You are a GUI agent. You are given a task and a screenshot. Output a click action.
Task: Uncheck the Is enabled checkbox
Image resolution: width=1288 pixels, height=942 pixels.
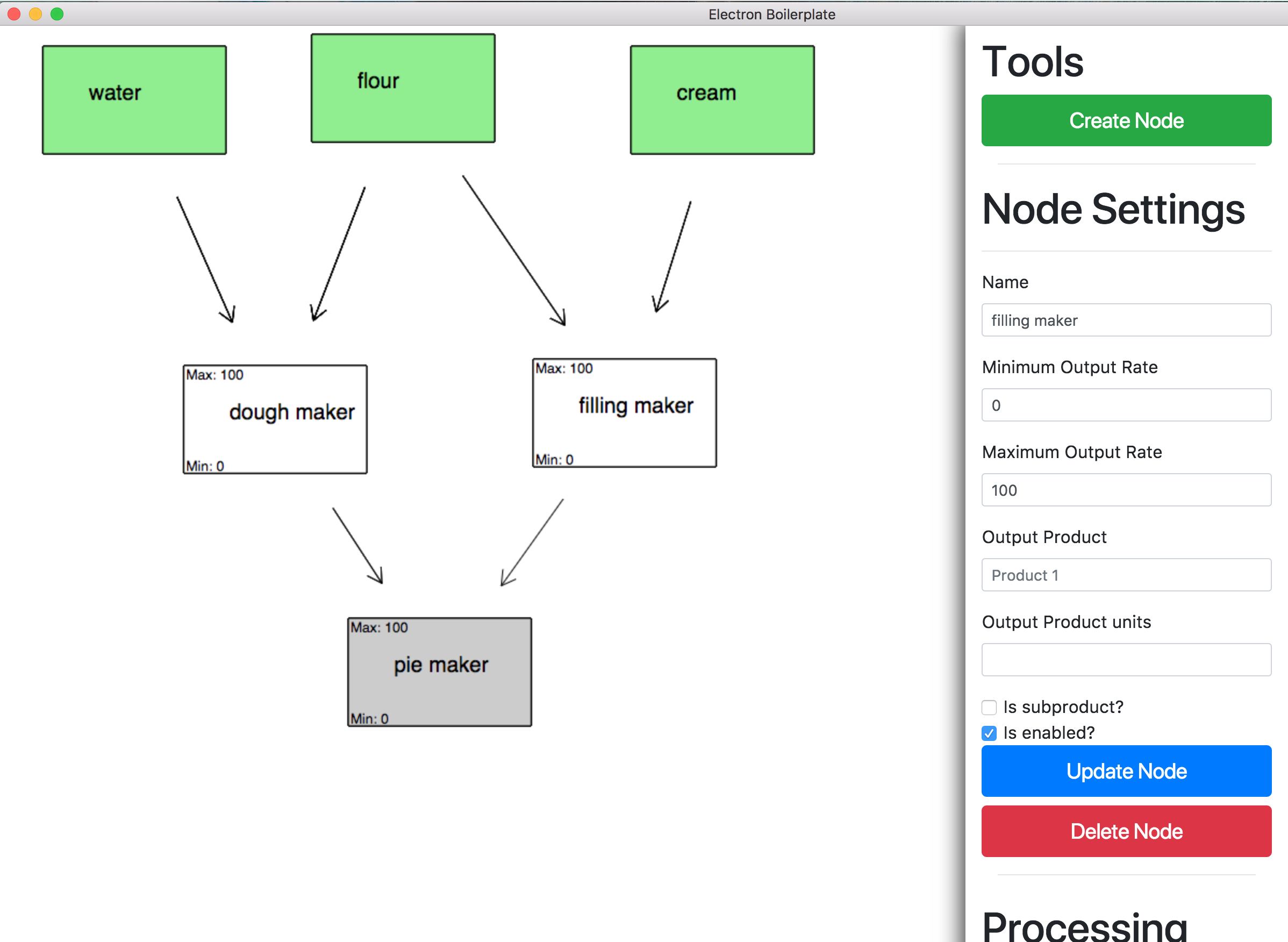(x=989, y=733)
